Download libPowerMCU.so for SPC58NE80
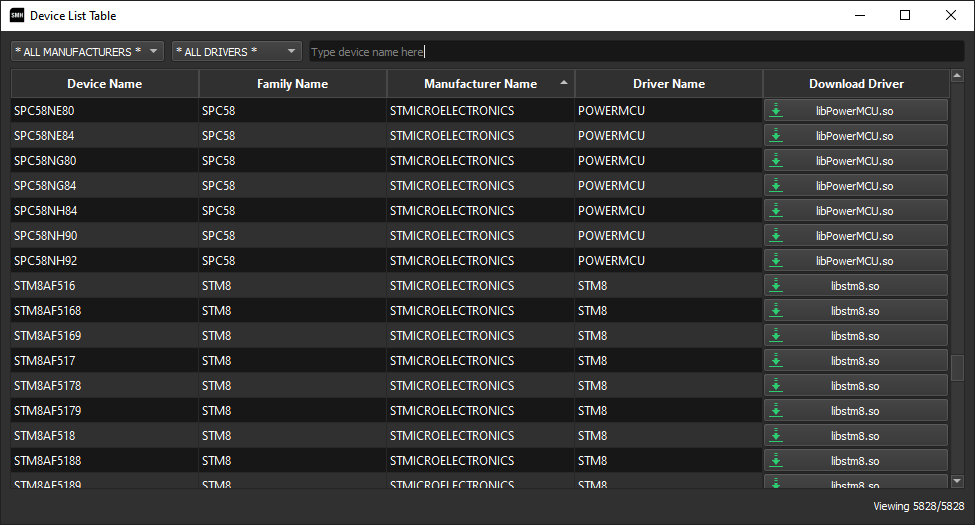Image resolution: width=975 pixels, height=525 pixels. coord(856,111)
